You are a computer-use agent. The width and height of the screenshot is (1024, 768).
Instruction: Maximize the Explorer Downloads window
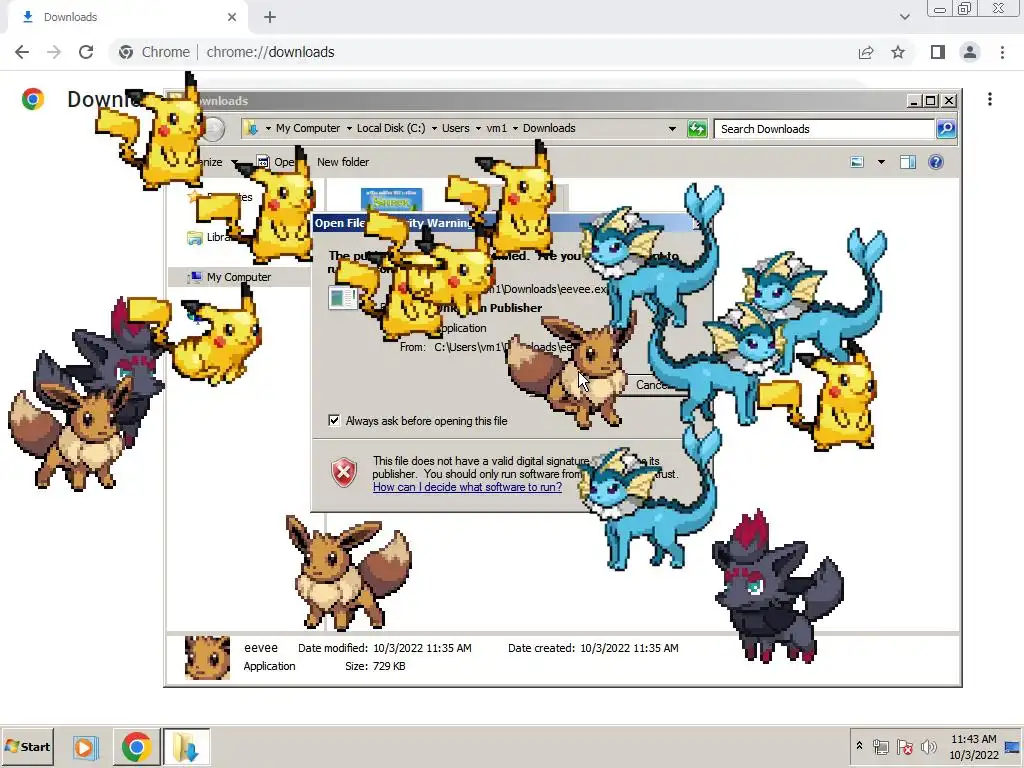(x=931, y=101)
